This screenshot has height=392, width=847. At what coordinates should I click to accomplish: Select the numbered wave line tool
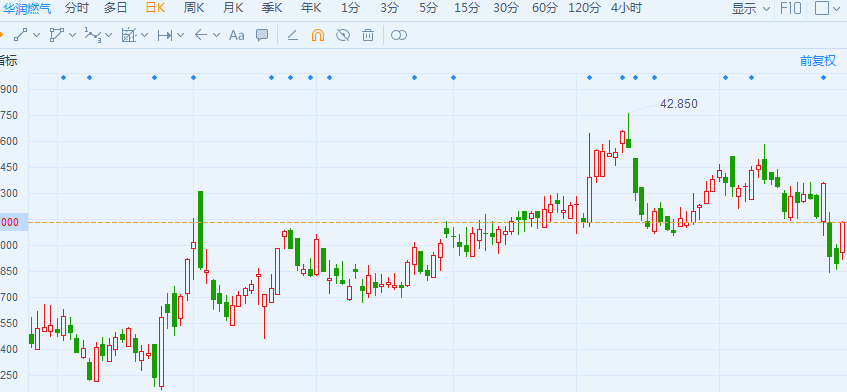92,36
